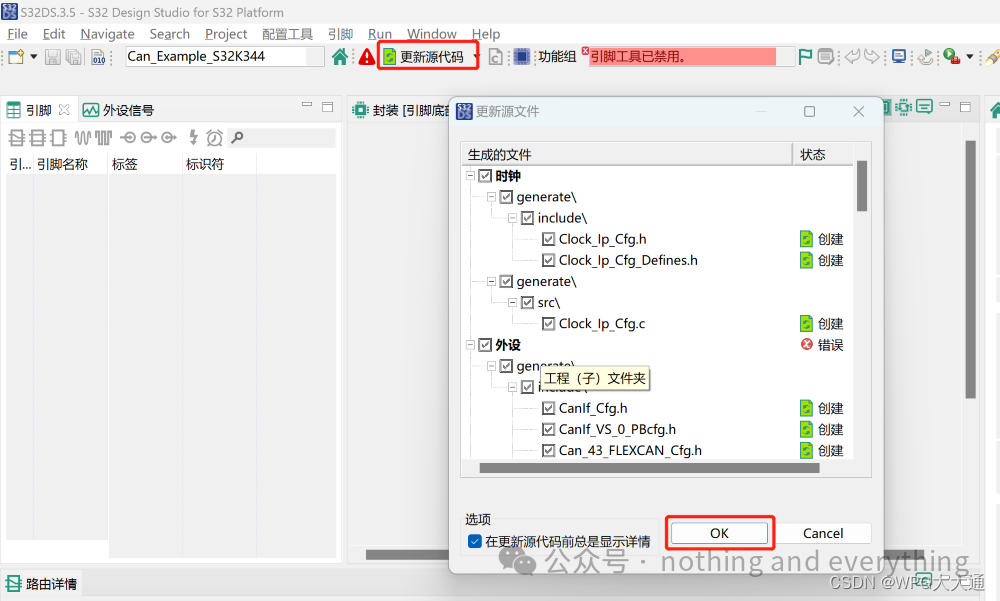Open the File menu
Image resolution: width=1000 pixels, height=601 pixels.
(17, 34)
